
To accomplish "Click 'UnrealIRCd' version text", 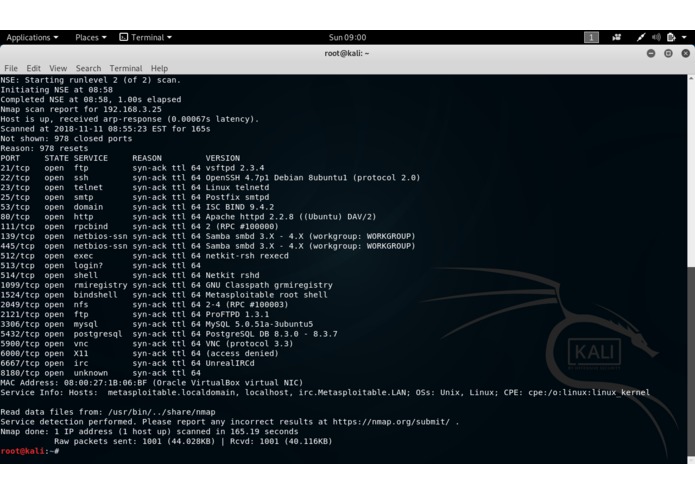I will pos(230,363).
